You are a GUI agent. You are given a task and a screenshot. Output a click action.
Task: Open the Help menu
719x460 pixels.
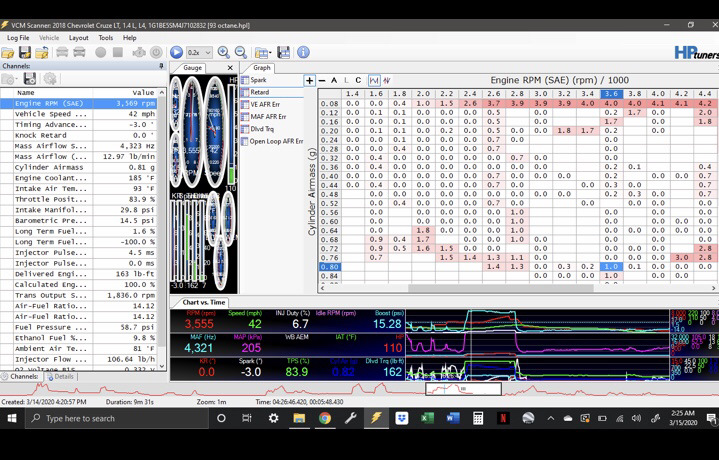(x=129, y=38)
